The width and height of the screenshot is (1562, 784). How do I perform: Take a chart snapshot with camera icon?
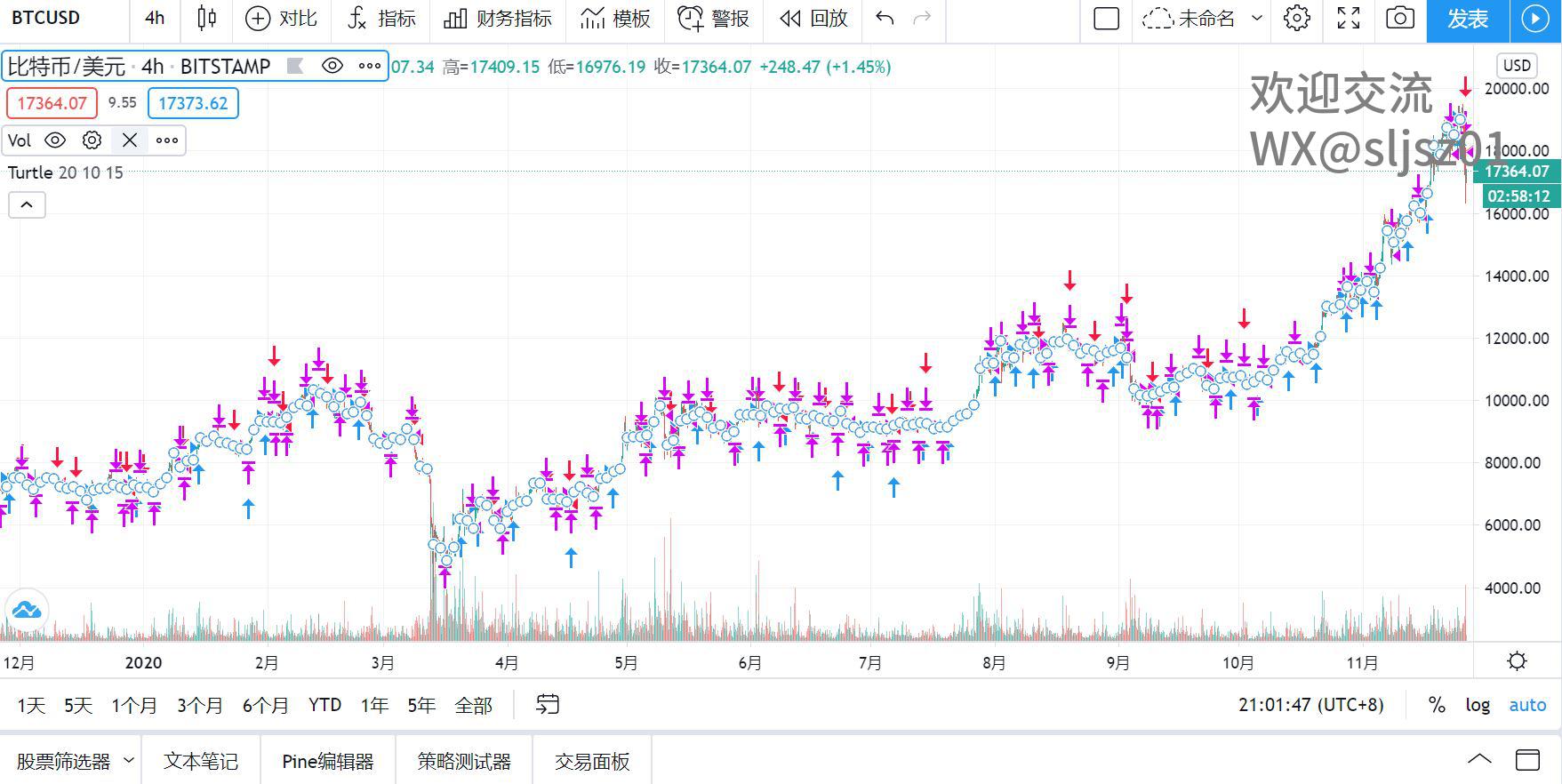pos(1399,18)
